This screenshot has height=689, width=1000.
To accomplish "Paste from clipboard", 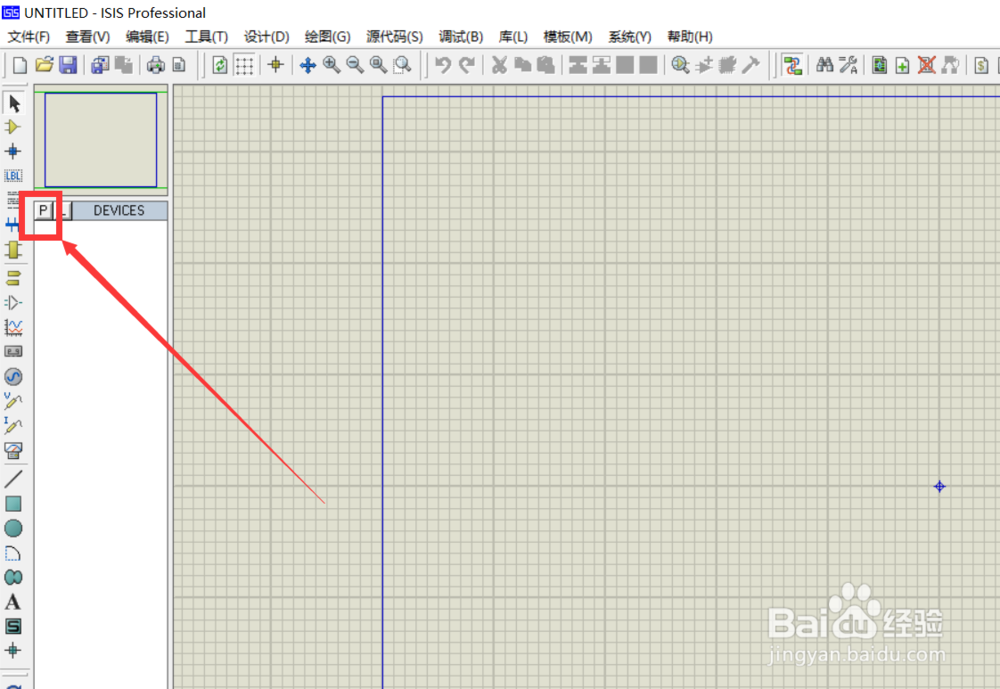I will (x=546, y=65).
